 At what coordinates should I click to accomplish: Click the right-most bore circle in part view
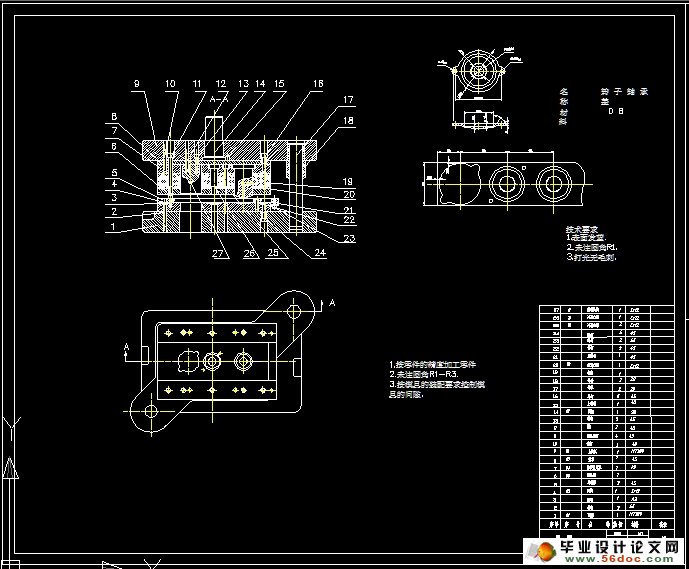551,183
